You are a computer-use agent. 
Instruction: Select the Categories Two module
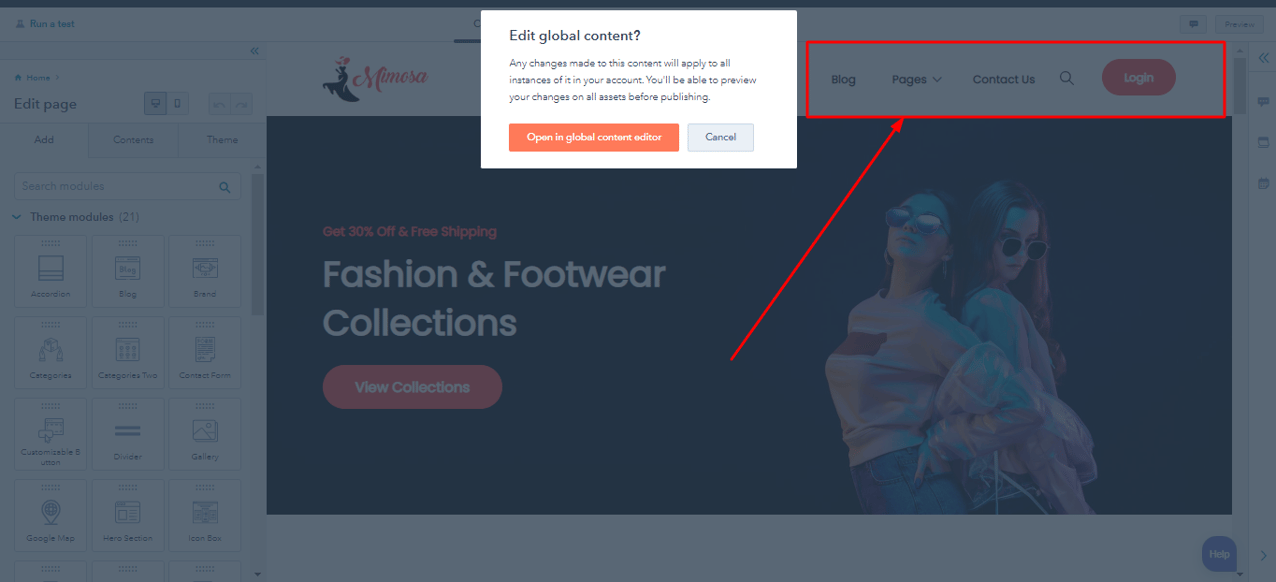[128, 353]
